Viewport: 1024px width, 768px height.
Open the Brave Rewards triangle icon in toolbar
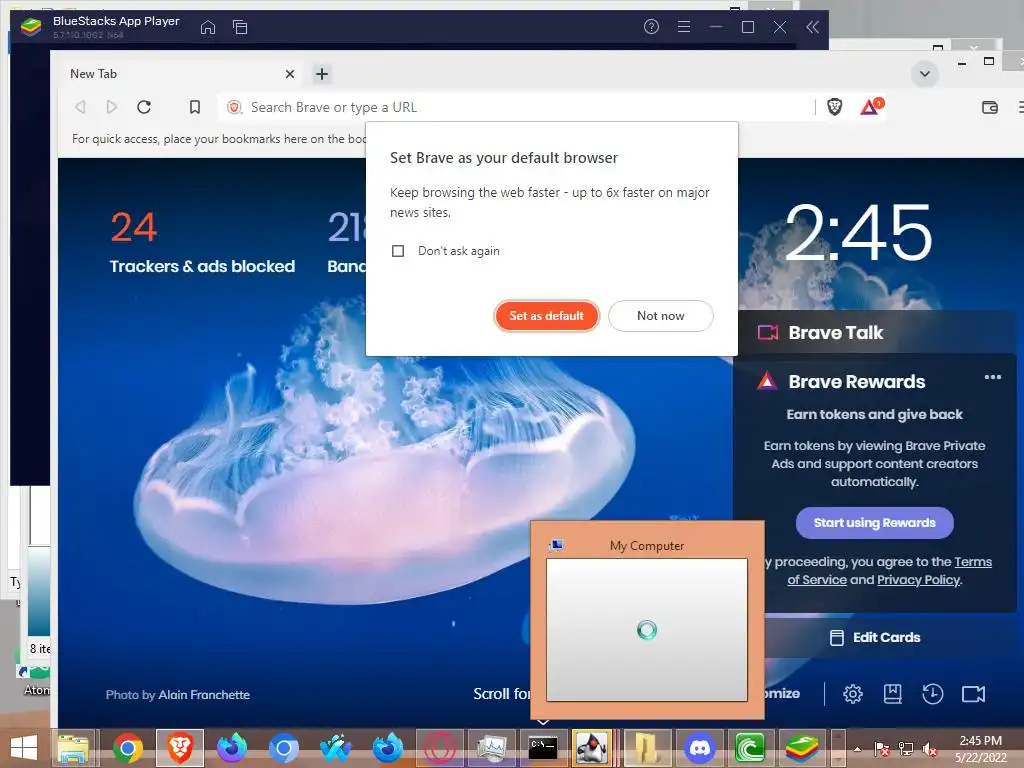coord(871,106)
